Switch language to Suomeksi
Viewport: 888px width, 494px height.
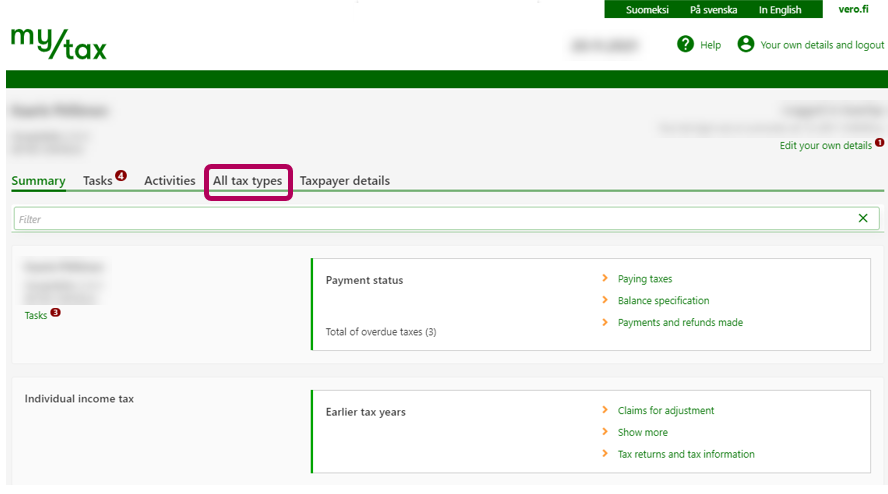648,10
